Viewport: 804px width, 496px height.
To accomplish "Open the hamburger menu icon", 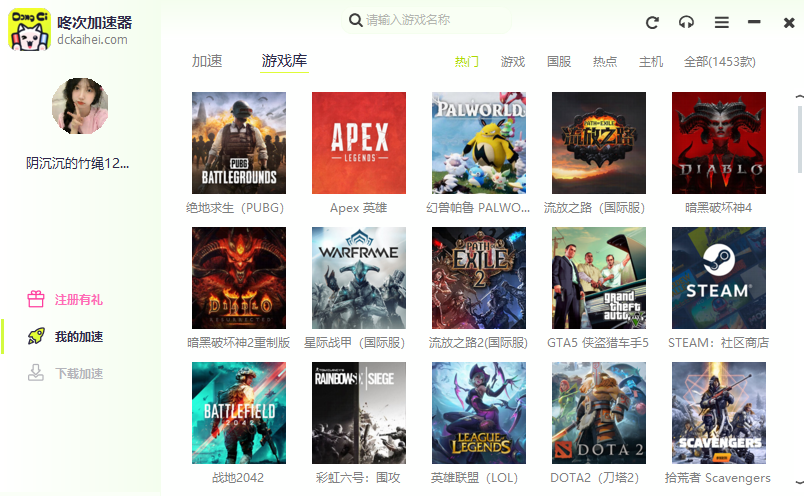I will [721, 22].
